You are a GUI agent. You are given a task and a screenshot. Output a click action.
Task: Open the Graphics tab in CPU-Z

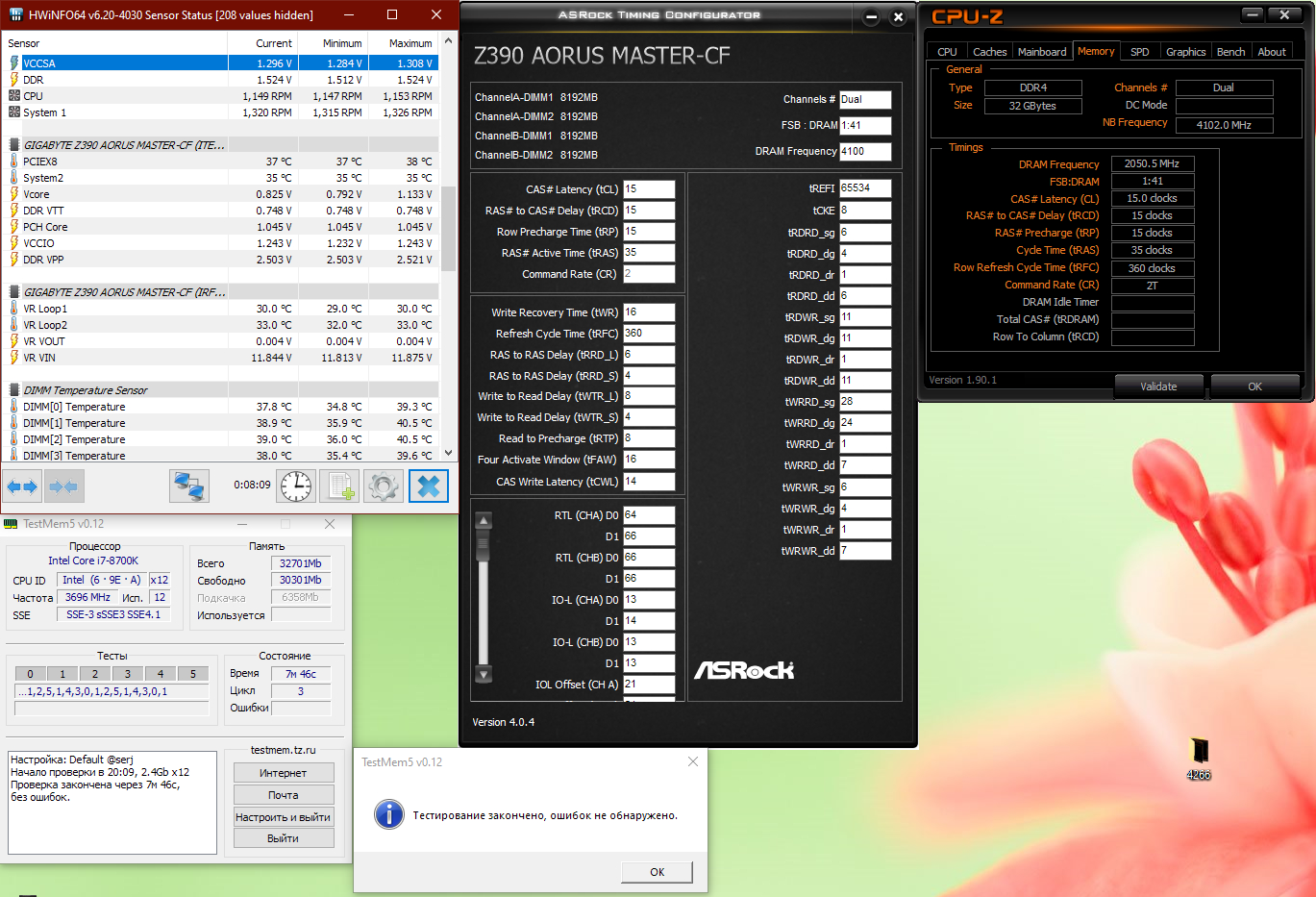(1185, 52)
